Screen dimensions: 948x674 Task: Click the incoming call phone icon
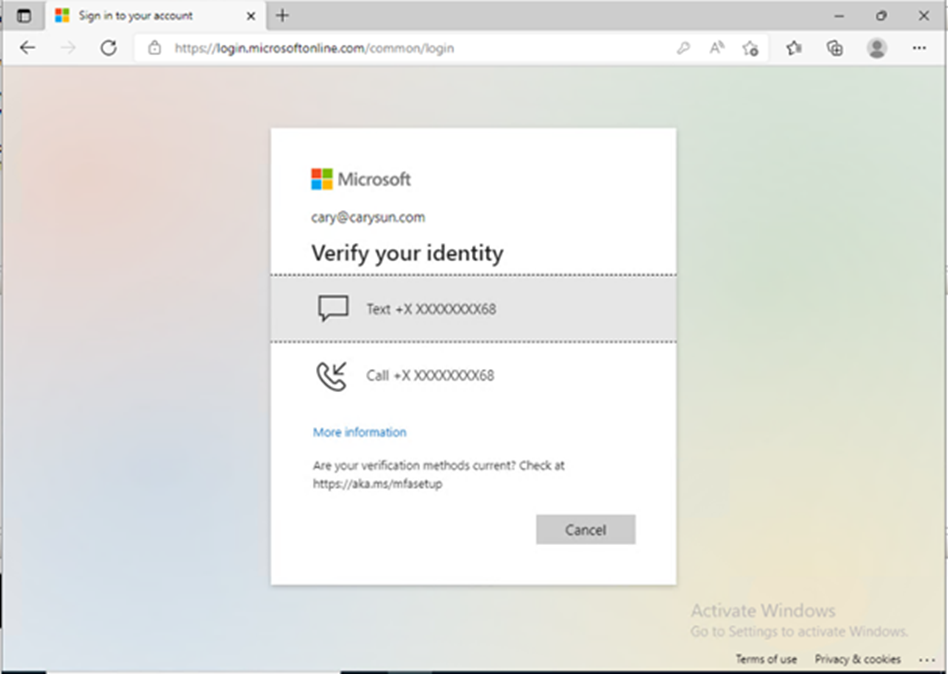(x=332, y=376)
